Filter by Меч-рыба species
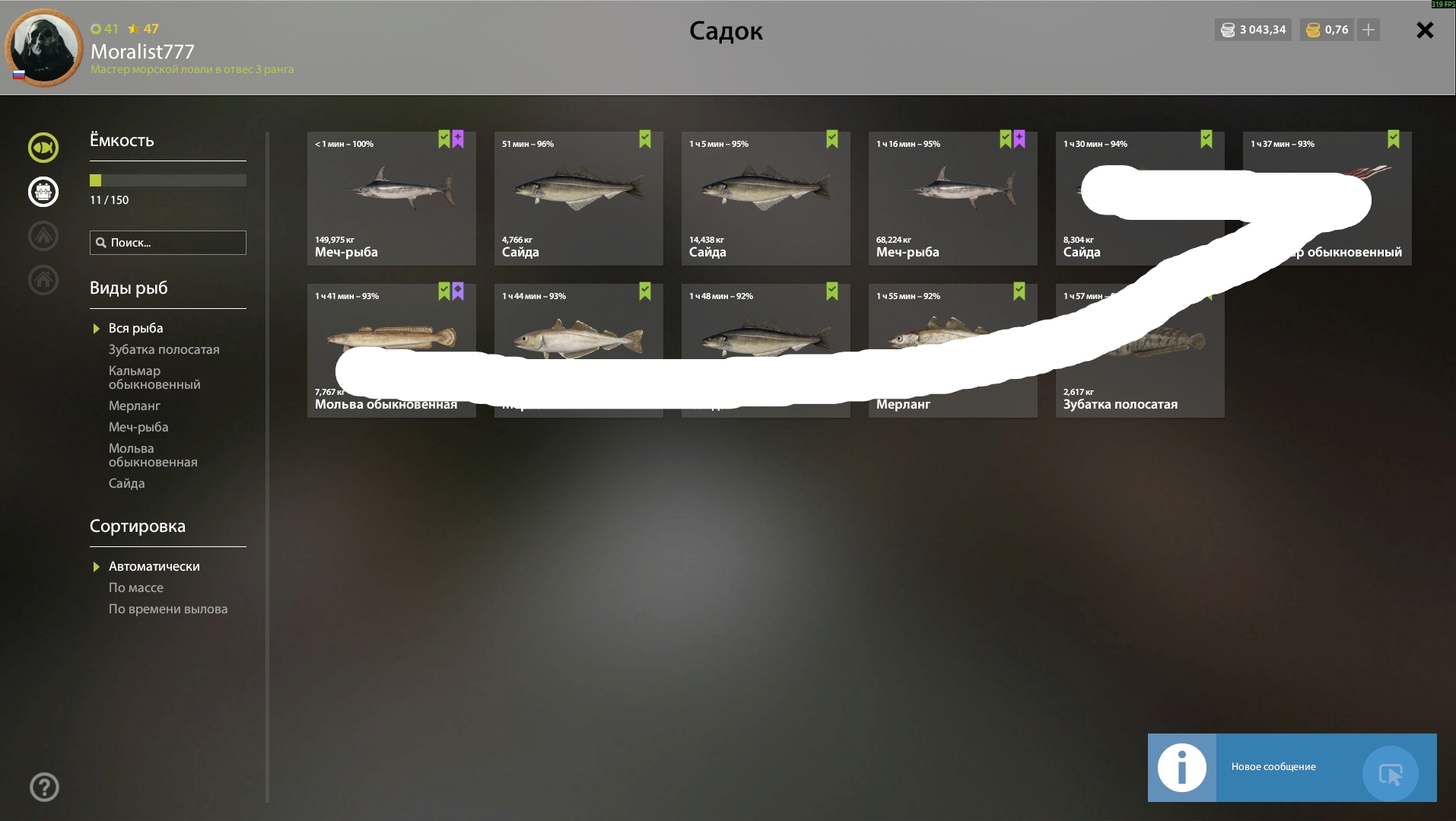This screenshot has height=821, width=1456. click(x=138, y=427)
